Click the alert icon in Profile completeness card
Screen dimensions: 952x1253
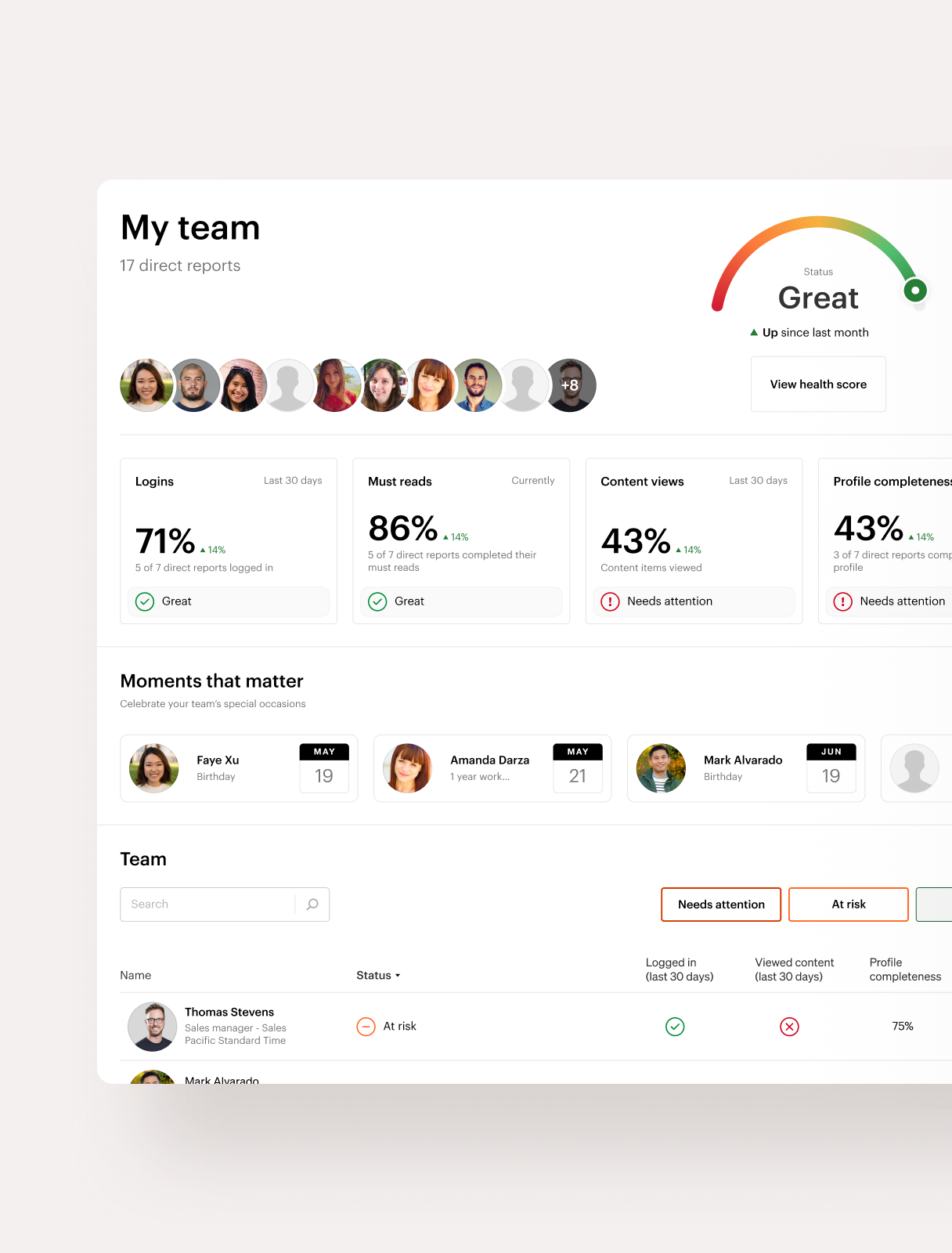pyautogui.click(x=842, y=601)
